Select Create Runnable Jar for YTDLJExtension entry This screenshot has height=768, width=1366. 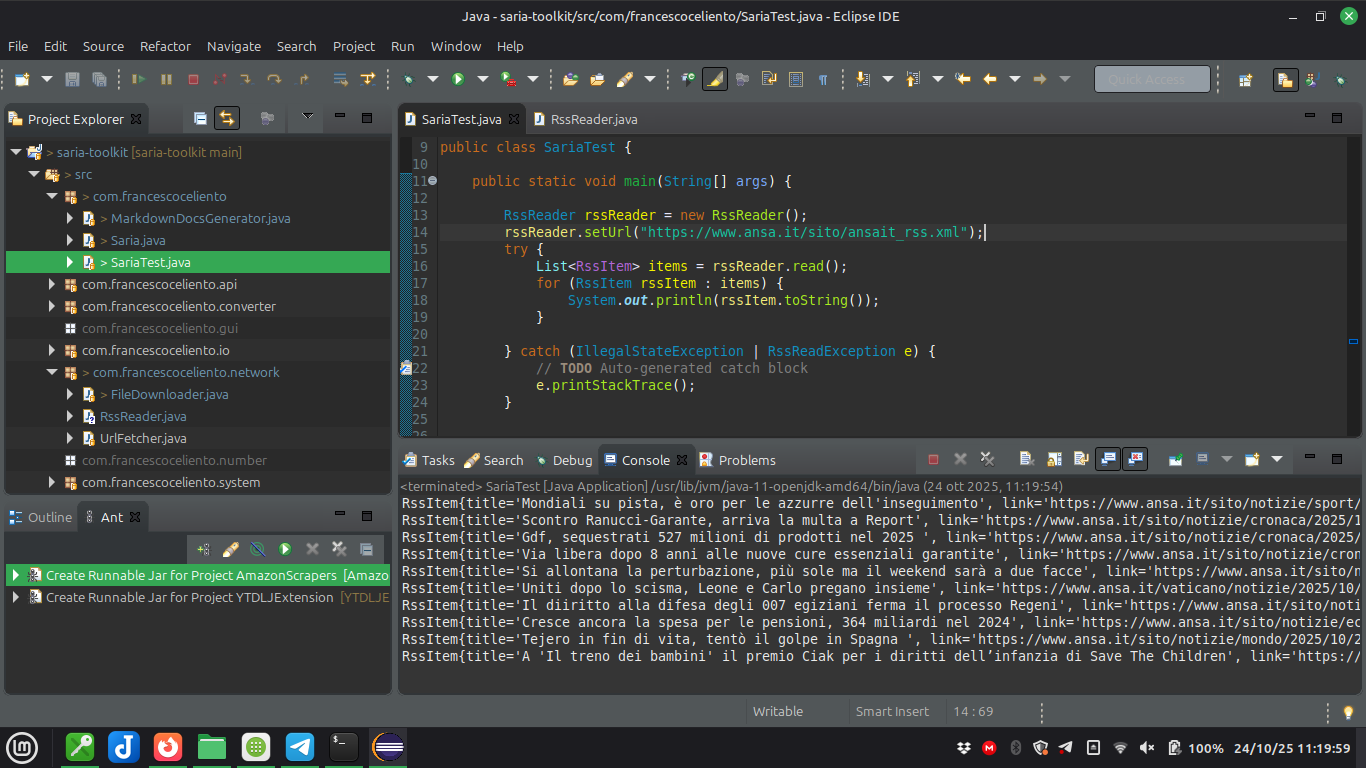coord(189,597)
